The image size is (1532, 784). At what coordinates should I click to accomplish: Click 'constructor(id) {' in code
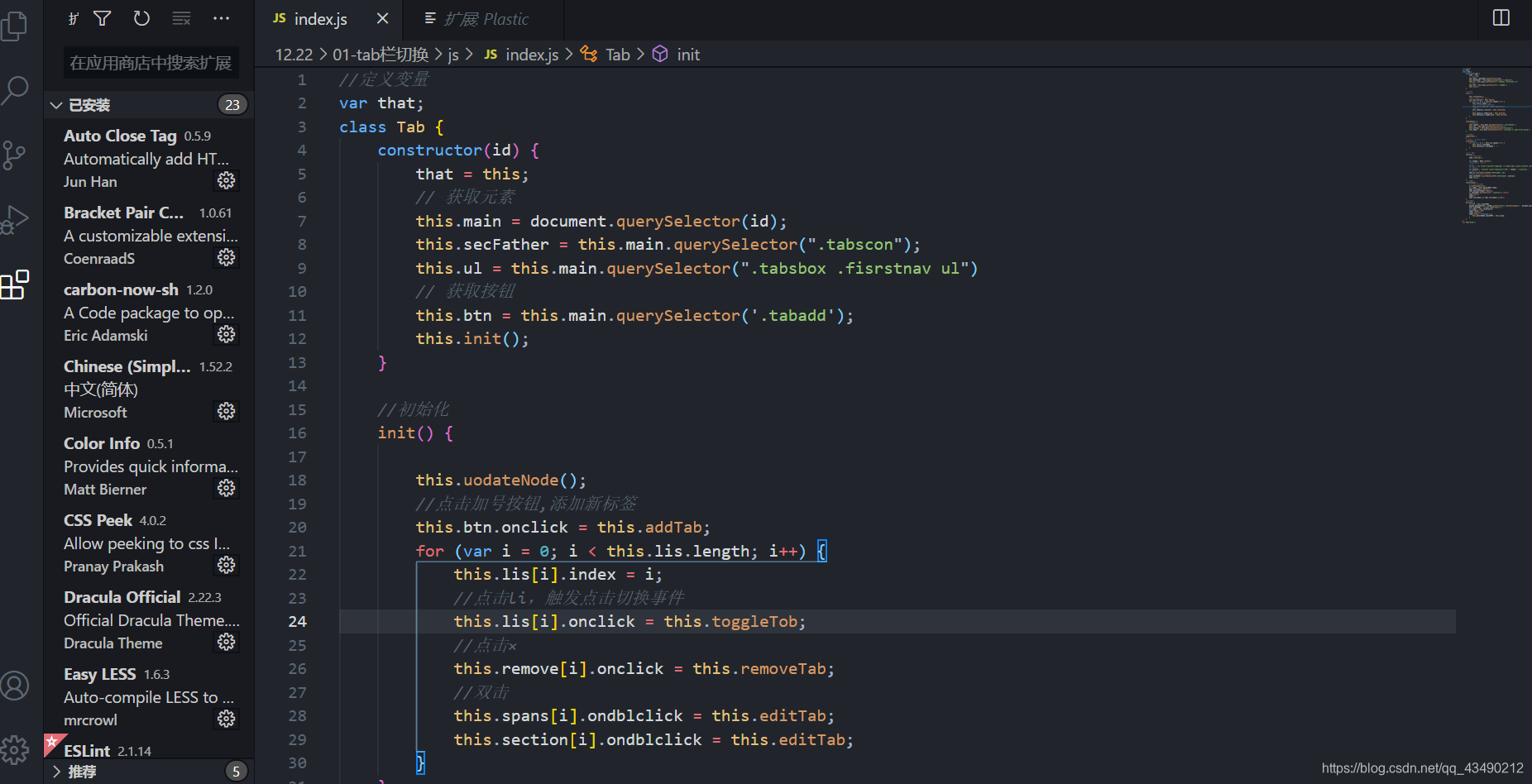coord(459,151)
